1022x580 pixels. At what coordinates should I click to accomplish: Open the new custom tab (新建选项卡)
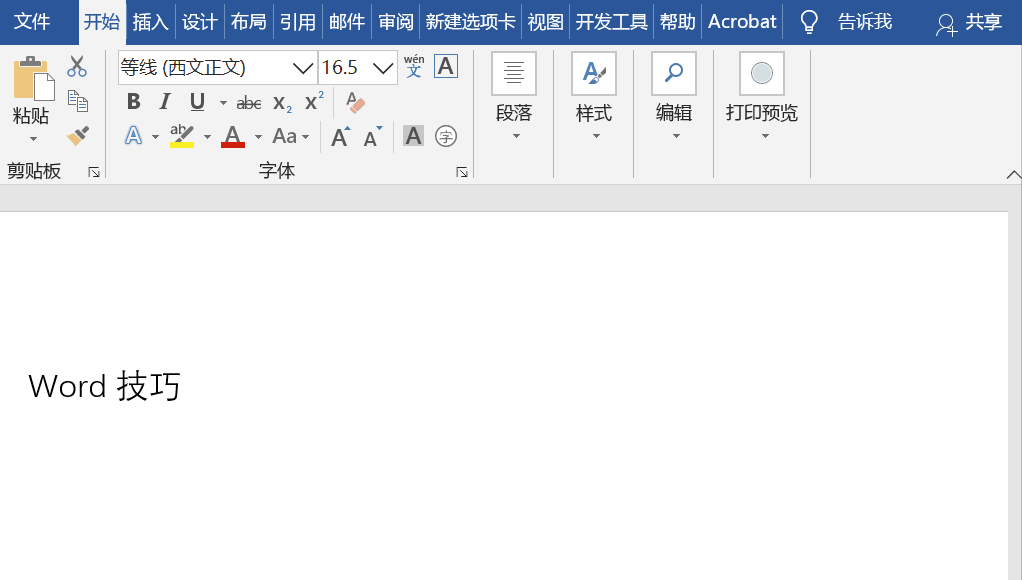click(x=471, y=22)
